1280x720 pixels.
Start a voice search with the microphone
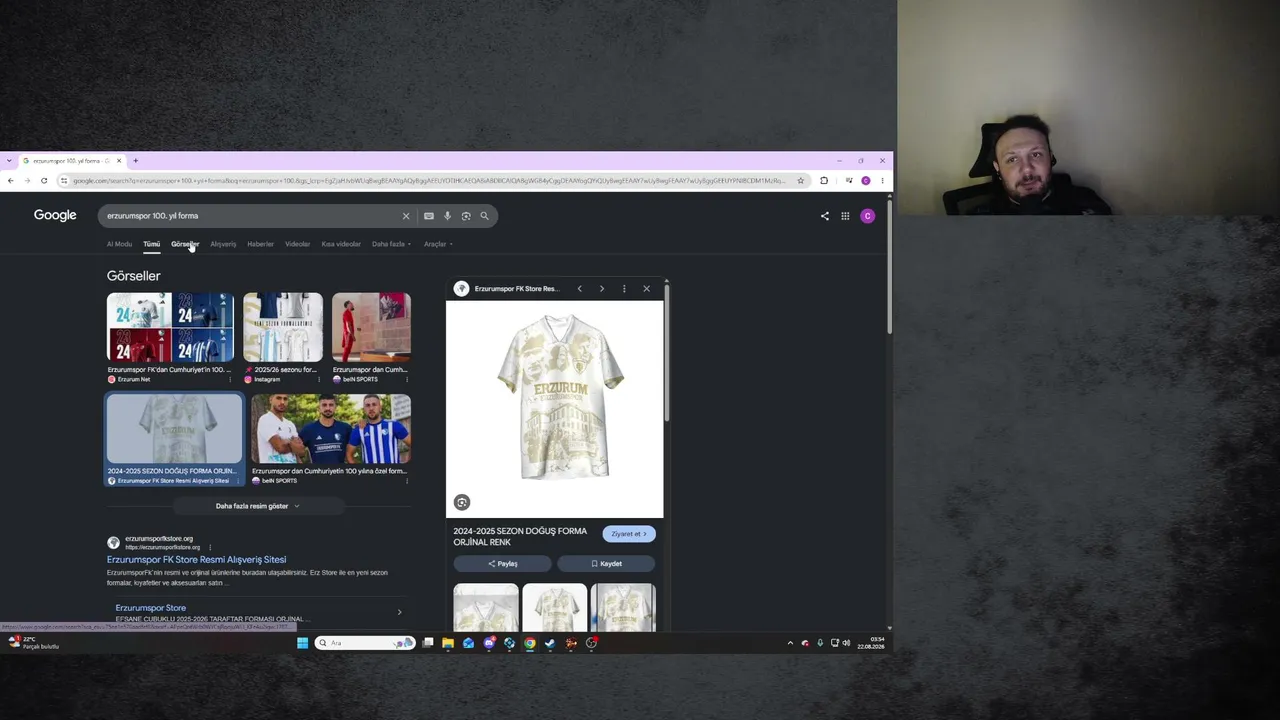447,216
